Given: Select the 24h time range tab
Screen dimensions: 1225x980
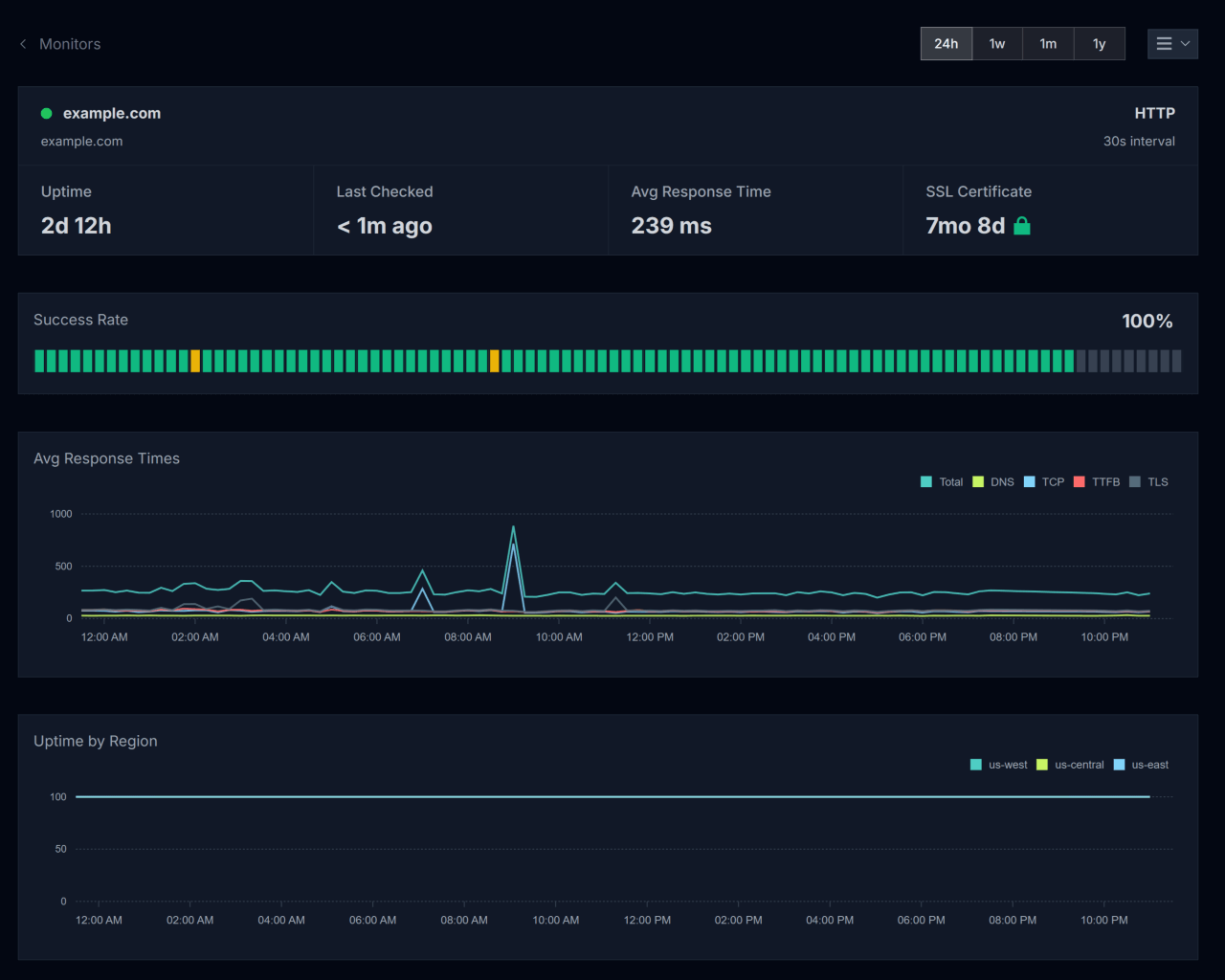Looking at the screenshot, I should pos(946,44).
